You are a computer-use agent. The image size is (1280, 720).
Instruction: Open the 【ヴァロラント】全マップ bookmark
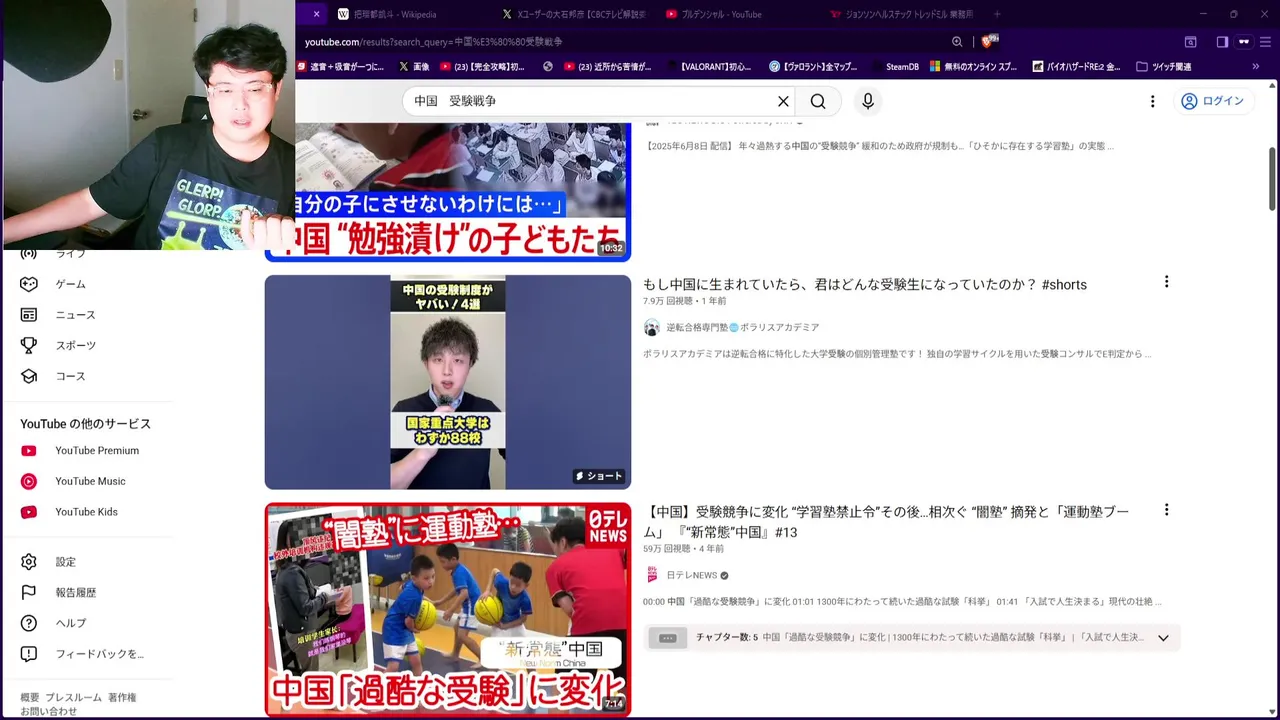coord(813,67)
